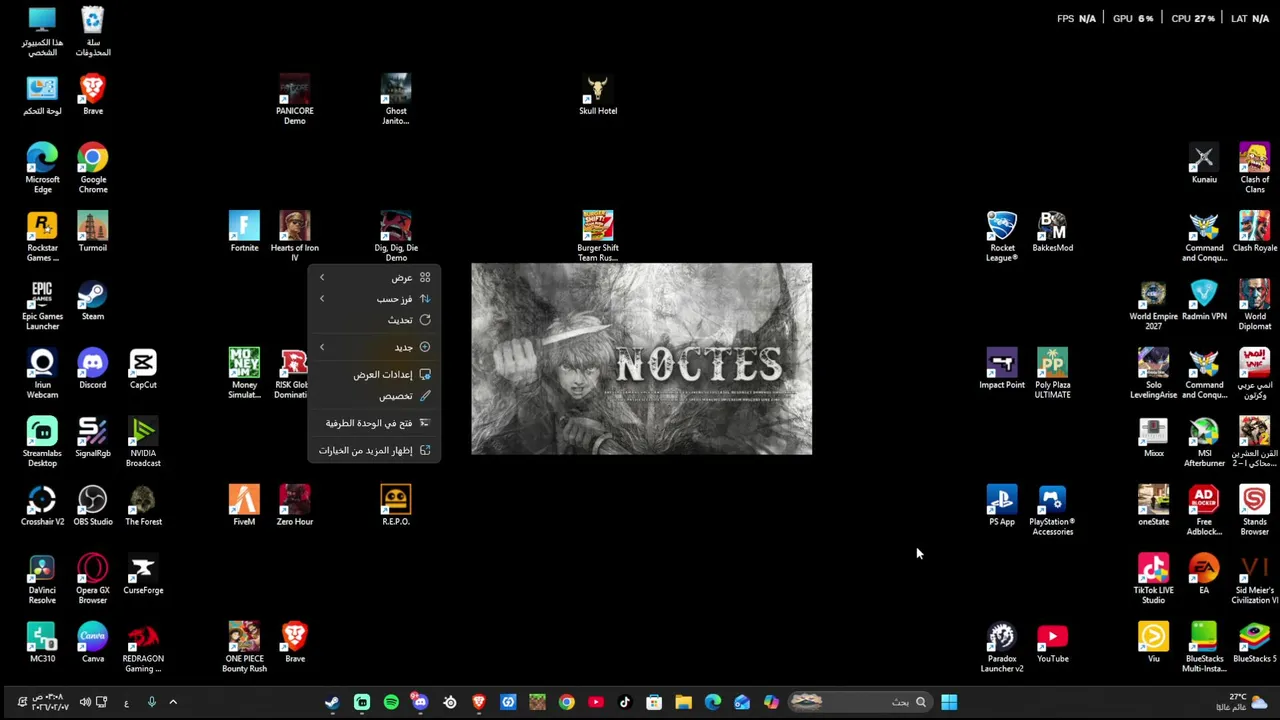The height and width of the screenshot is (720, 1280).
Task: Expand the فرز حسب (Sort by) submenu
Action: coord(374,299)
